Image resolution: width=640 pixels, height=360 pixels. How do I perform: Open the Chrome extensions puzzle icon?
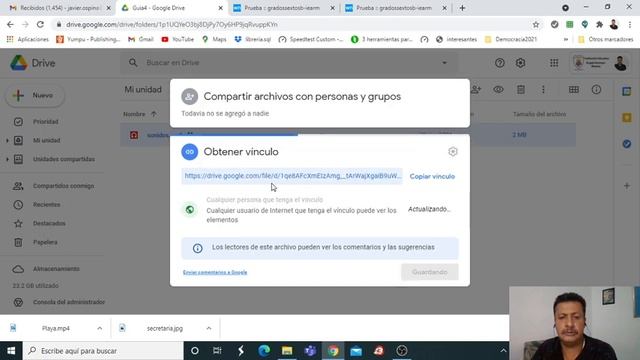click(x=599, y=24)
